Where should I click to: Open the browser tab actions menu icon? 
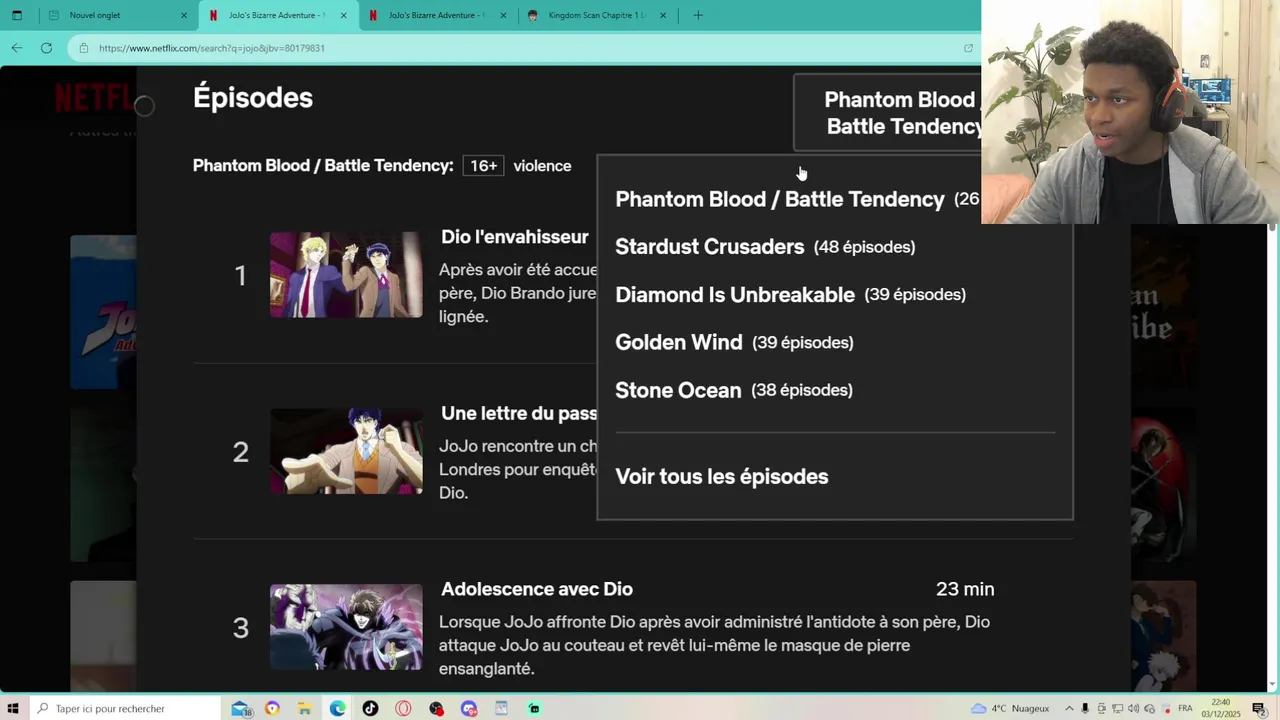click(16, 15)
